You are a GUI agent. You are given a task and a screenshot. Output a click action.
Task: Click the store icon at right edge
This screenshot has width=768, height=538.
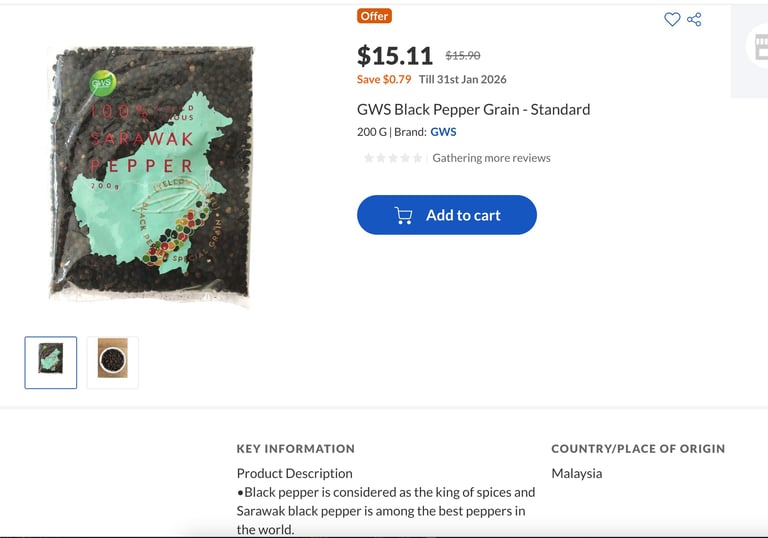759,46
